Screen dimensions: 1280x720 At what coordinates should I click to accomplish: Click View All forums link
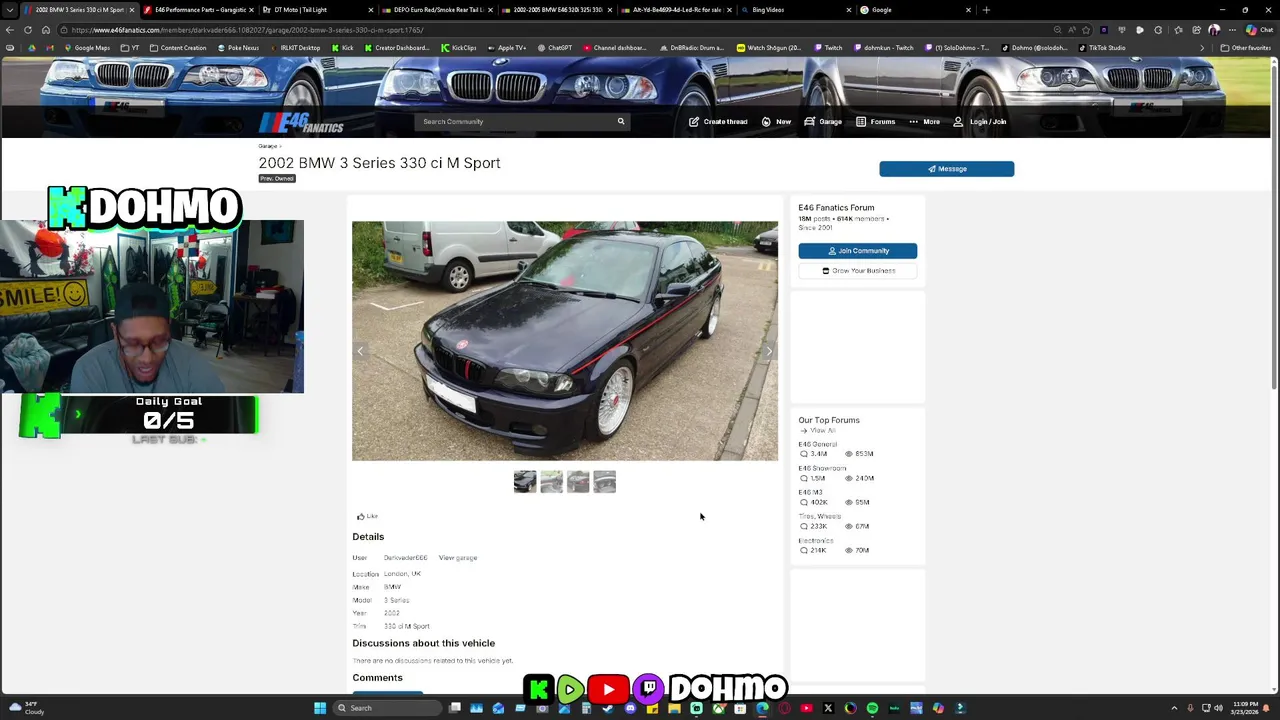click(821, 431)
